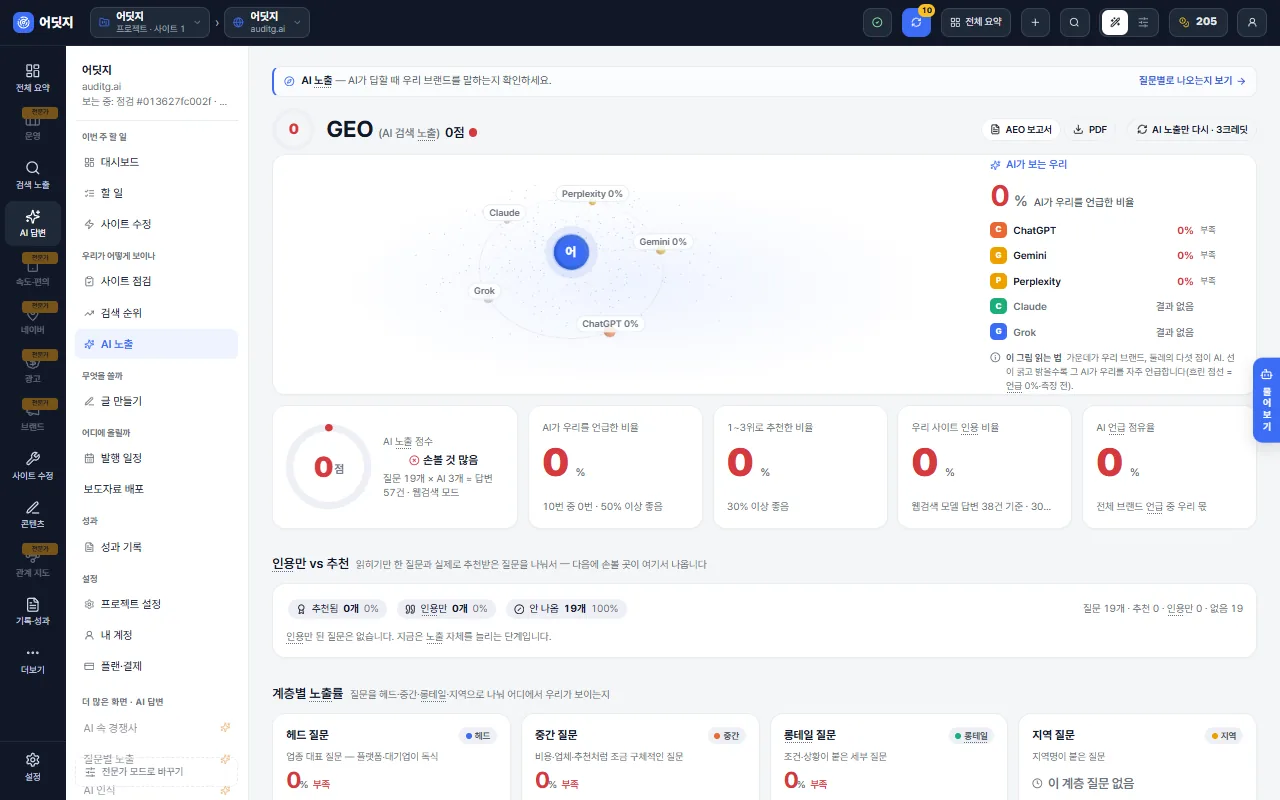Select AI 노출 menu item
Viewport: 1280px width, 800px height.
pyautogui.click(x=156, y=344)
